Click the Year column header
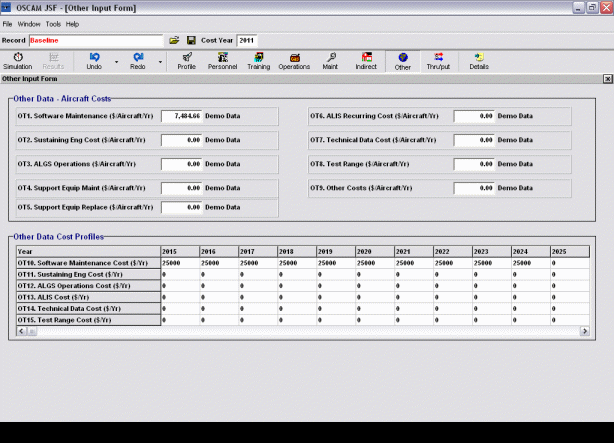Screen dimensions: 614x443 point(88,251)
